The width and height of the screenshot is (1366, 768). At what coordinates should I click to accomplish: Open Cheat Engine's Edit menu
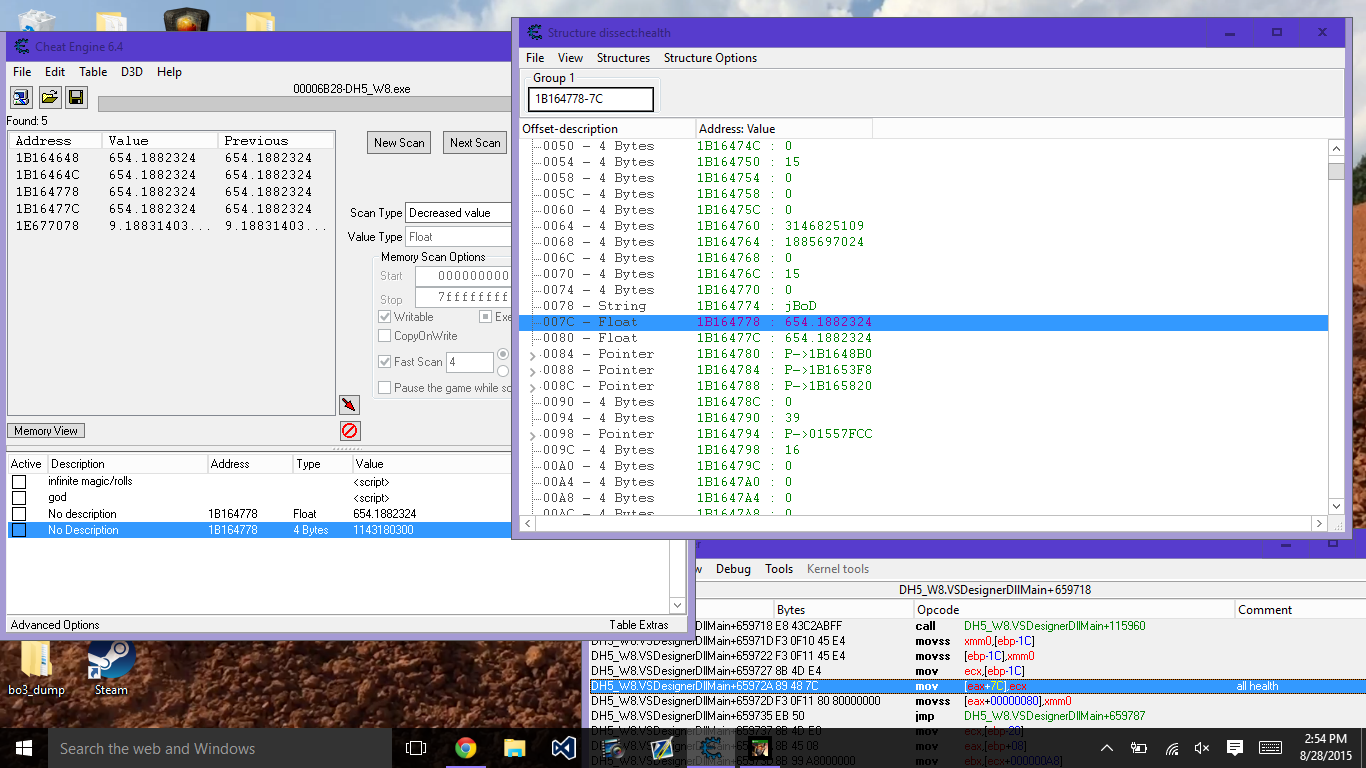pos(55,72)
